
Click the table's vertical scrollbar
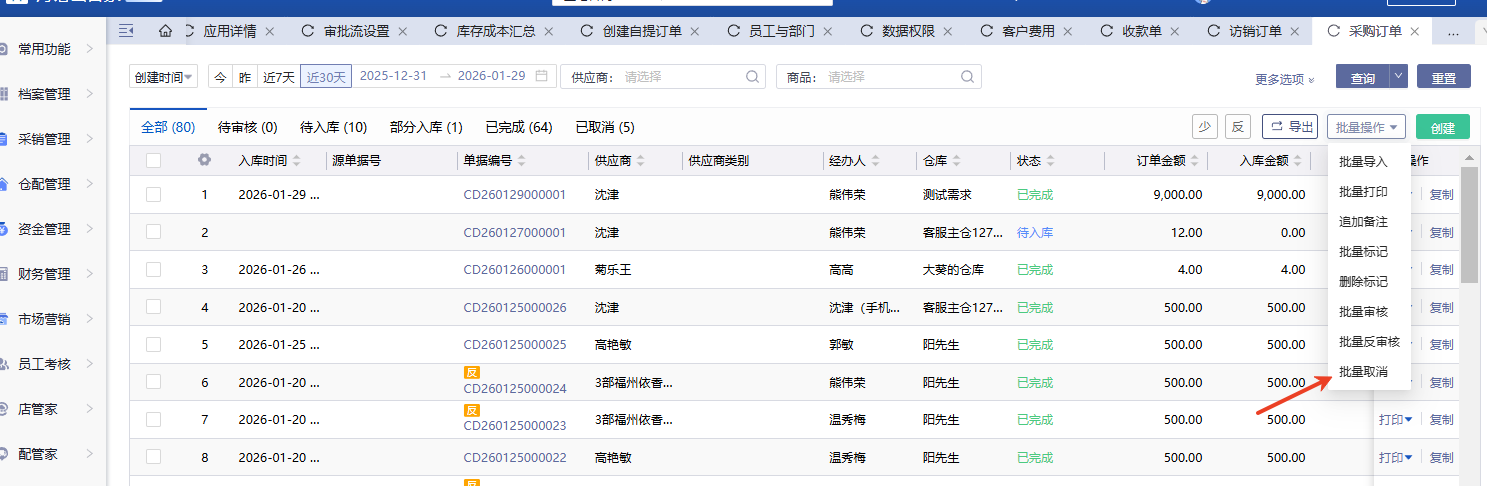point(1468,225)
